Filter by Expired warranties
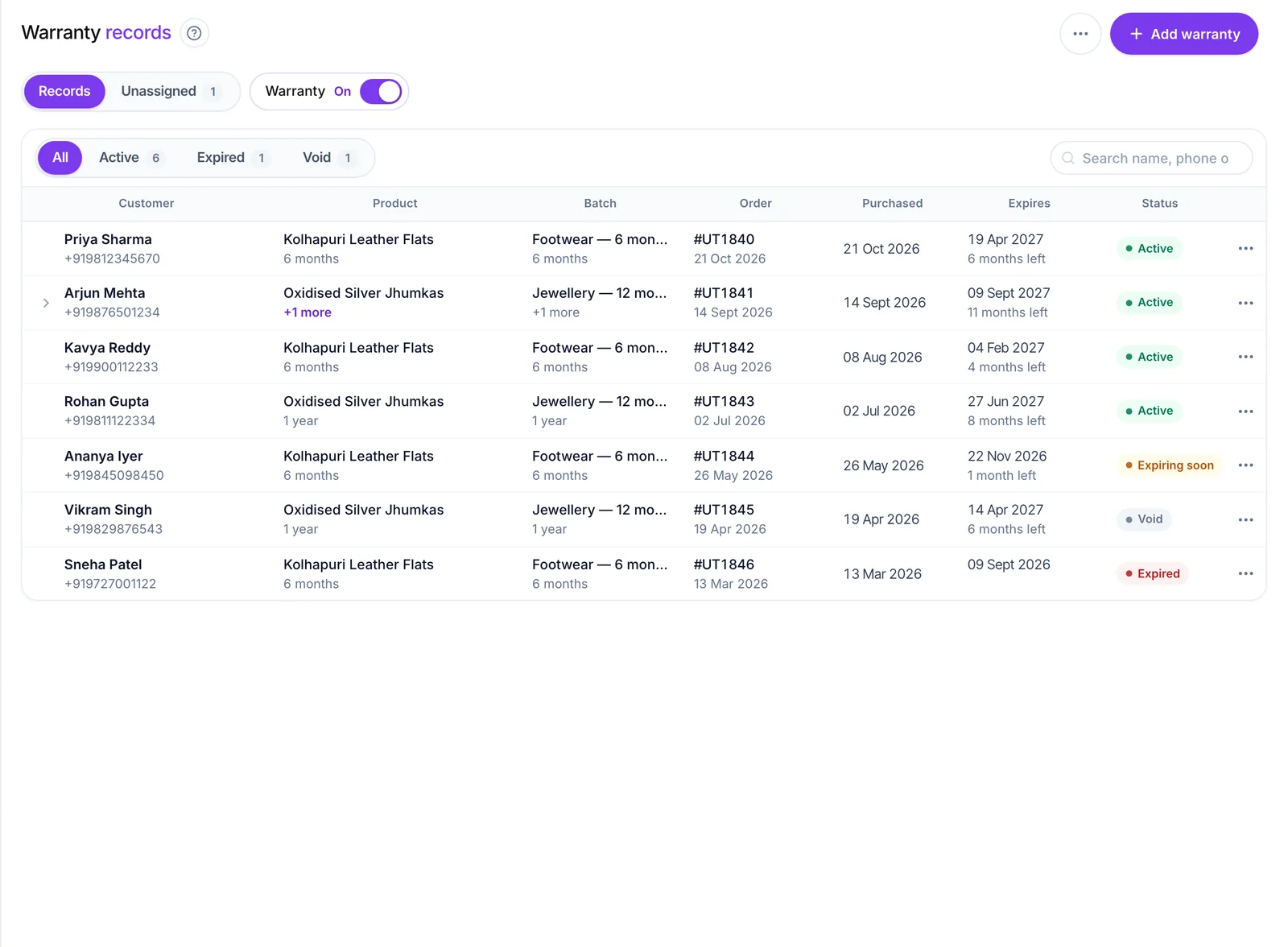The height and width of the screenshot is (947, 1288). click(x=232, y=157)
